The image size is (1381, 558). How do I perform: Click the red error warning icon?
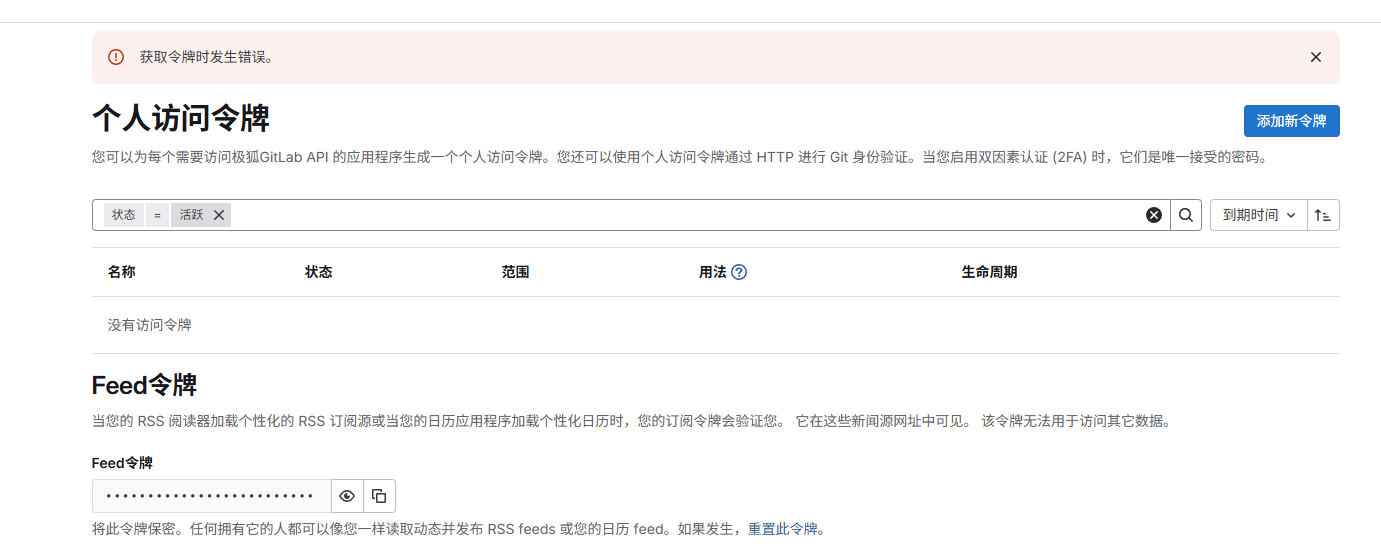[x=116, y=57]
